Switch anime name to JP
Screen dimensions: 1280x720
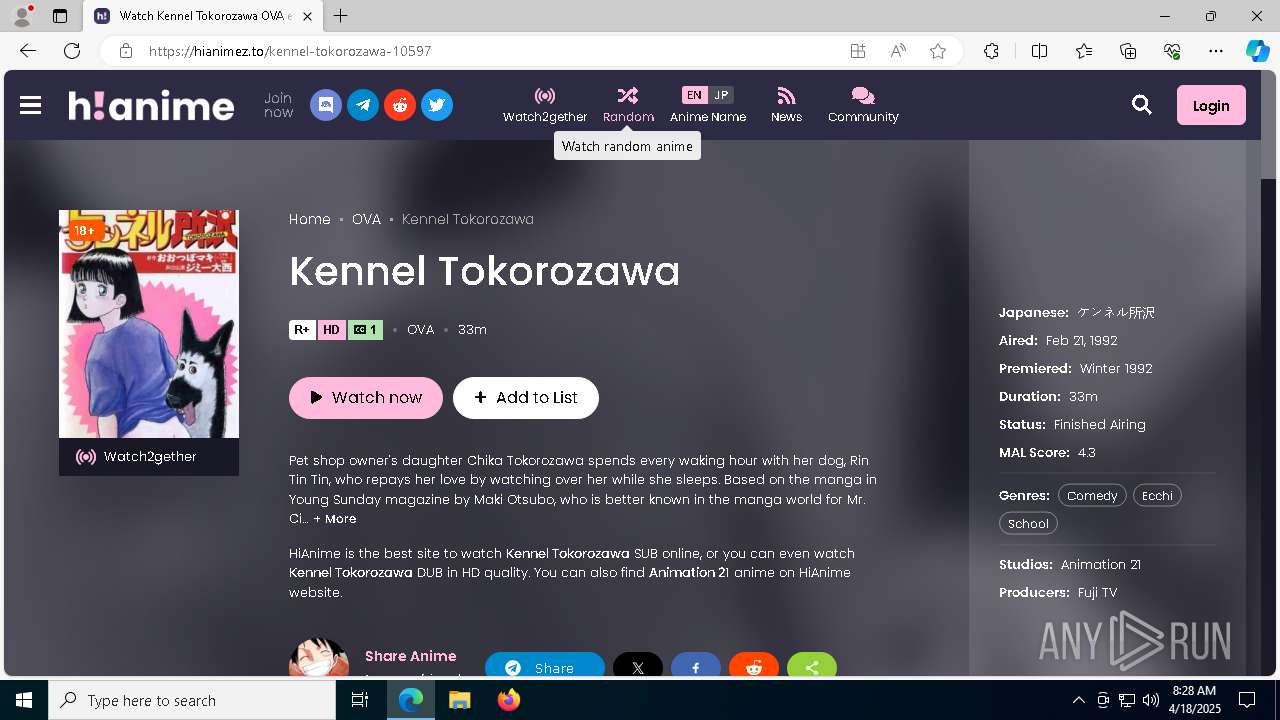pos(721,95)
